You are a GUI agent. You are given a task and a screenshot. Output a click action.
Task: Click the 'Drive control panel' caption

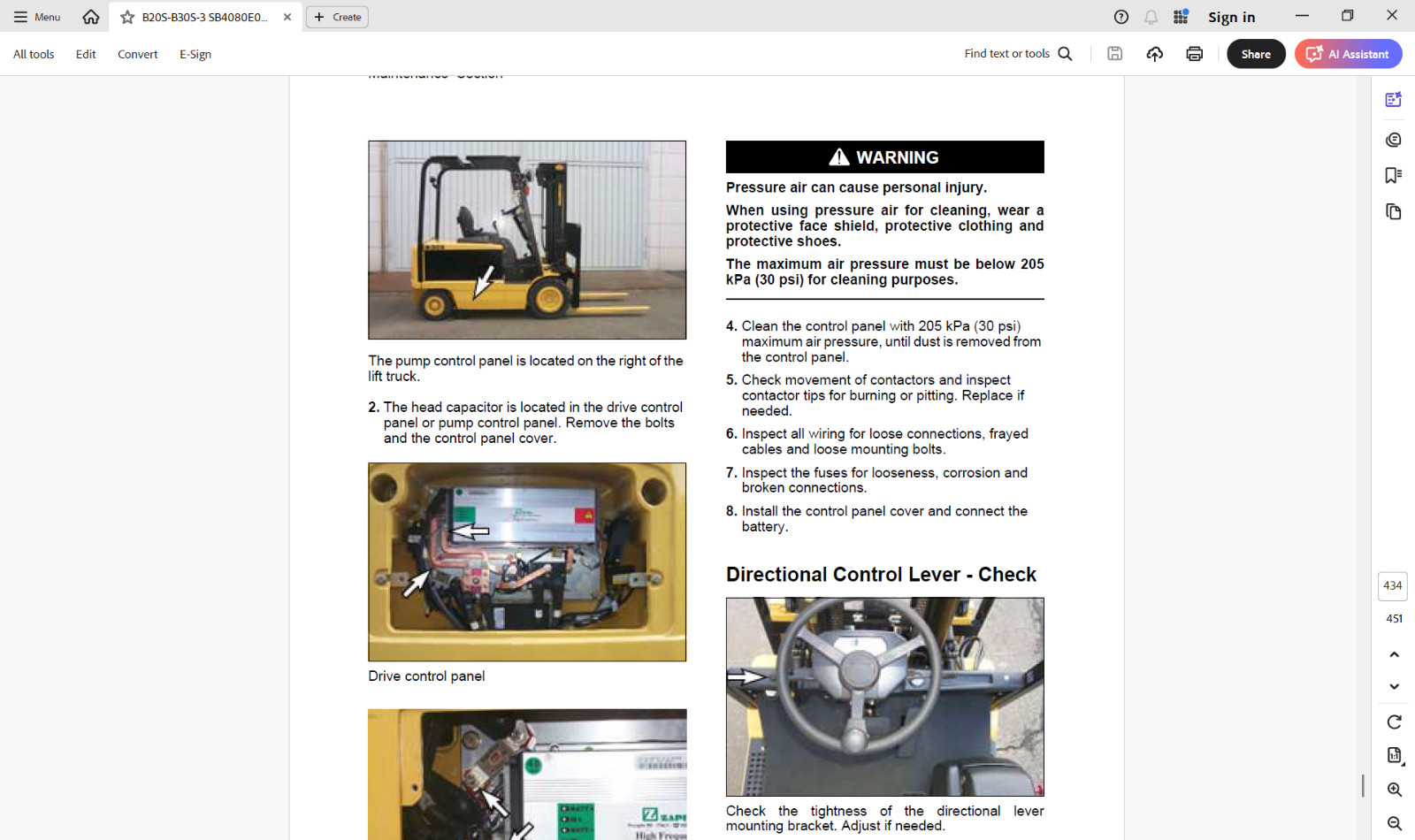tap(426, 676)
